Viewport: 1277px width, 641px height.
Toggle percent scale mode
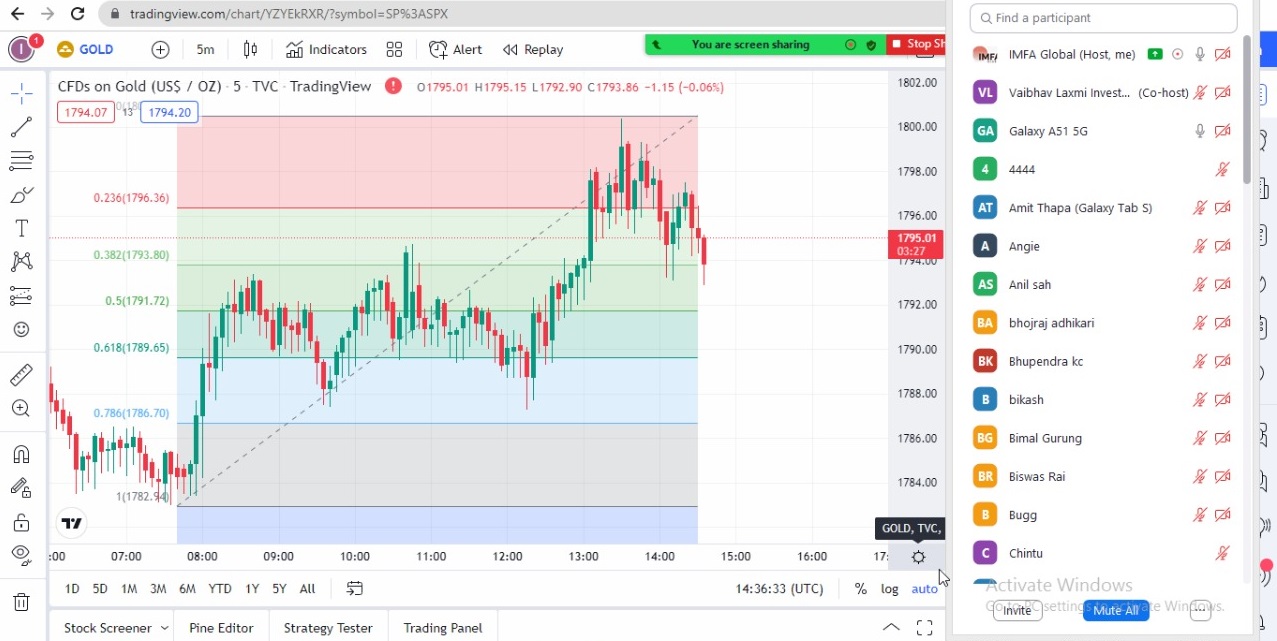pos(860,589)
